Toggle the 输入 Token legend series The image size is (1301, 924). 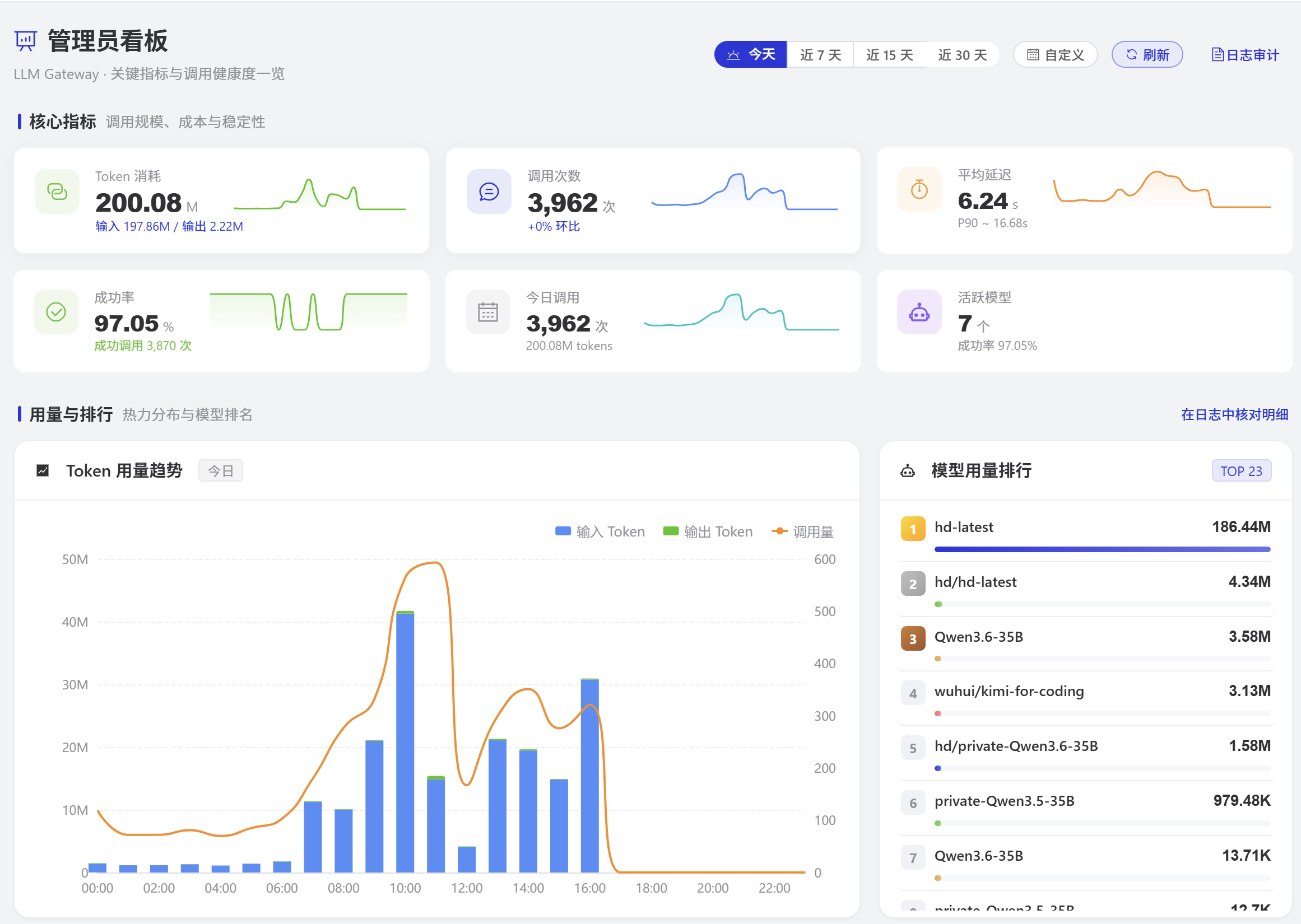[600, 531]
